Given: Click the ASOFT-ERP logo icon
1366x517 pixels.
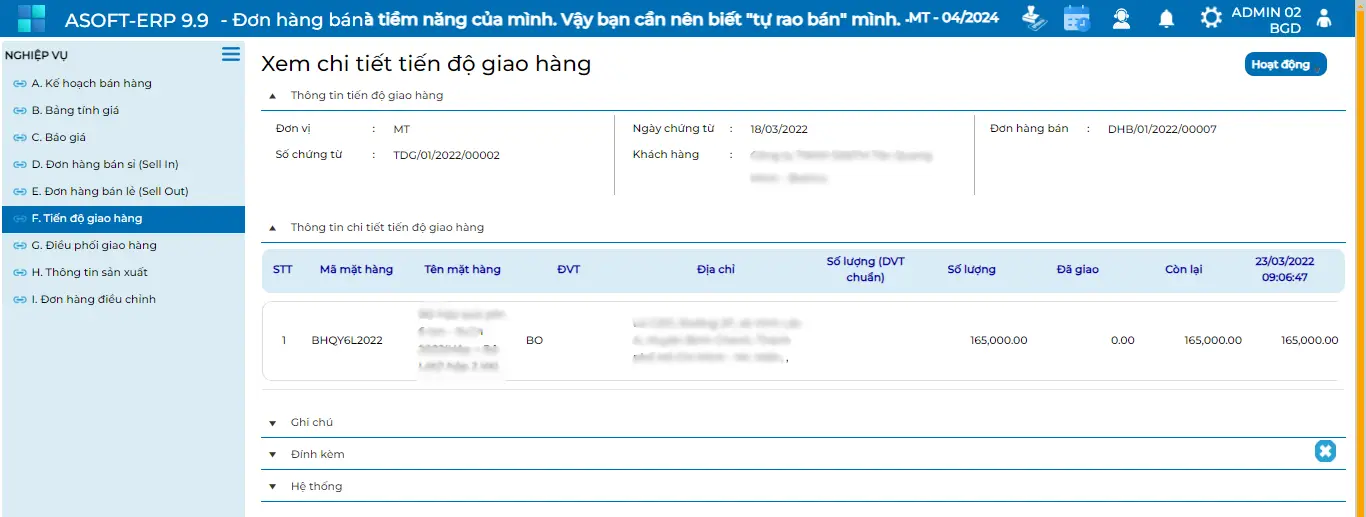Looking at the screenshot, I should [x=31, y=17].
